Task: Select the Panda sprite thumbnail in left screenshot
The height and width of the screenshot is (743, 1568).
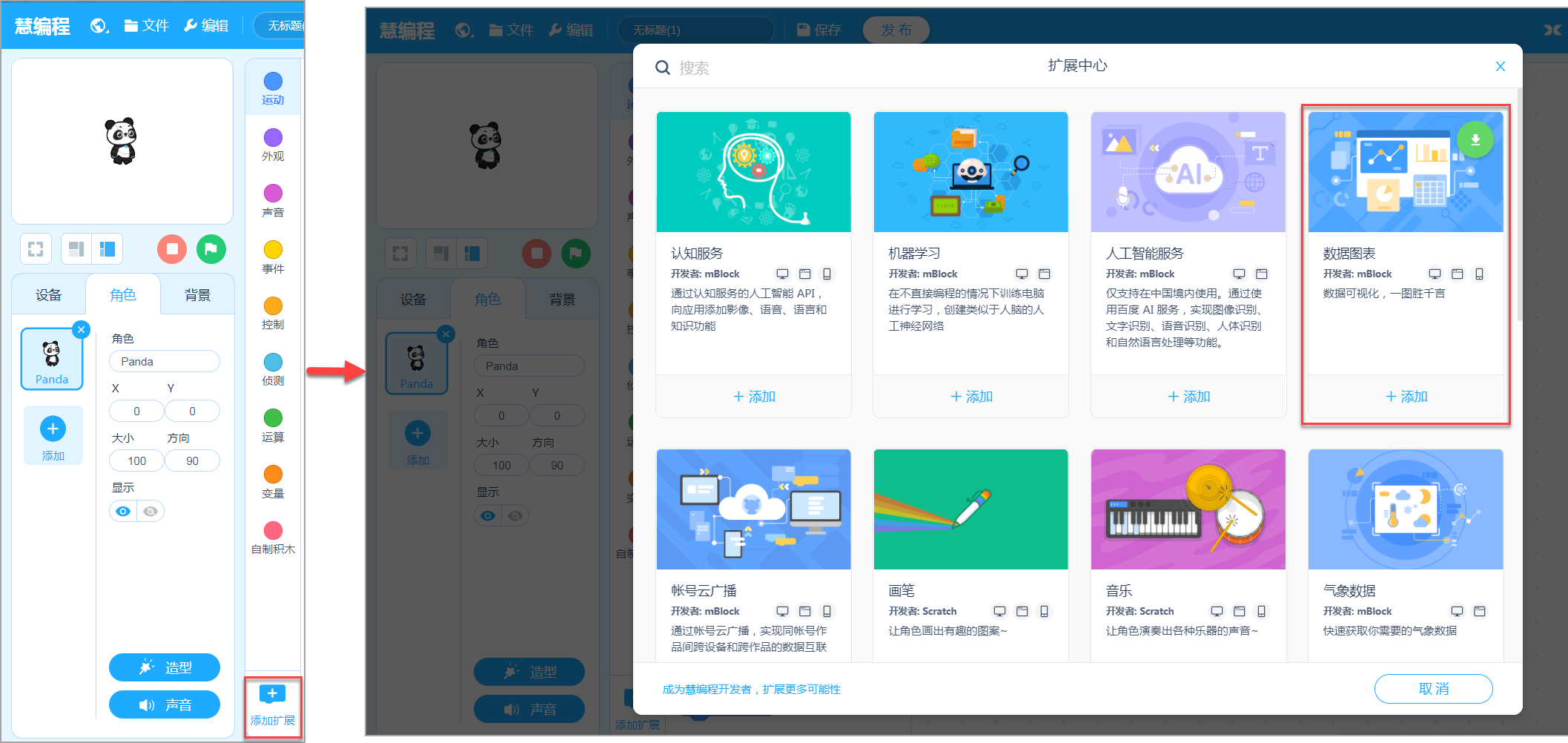Action: coord(52,360)
